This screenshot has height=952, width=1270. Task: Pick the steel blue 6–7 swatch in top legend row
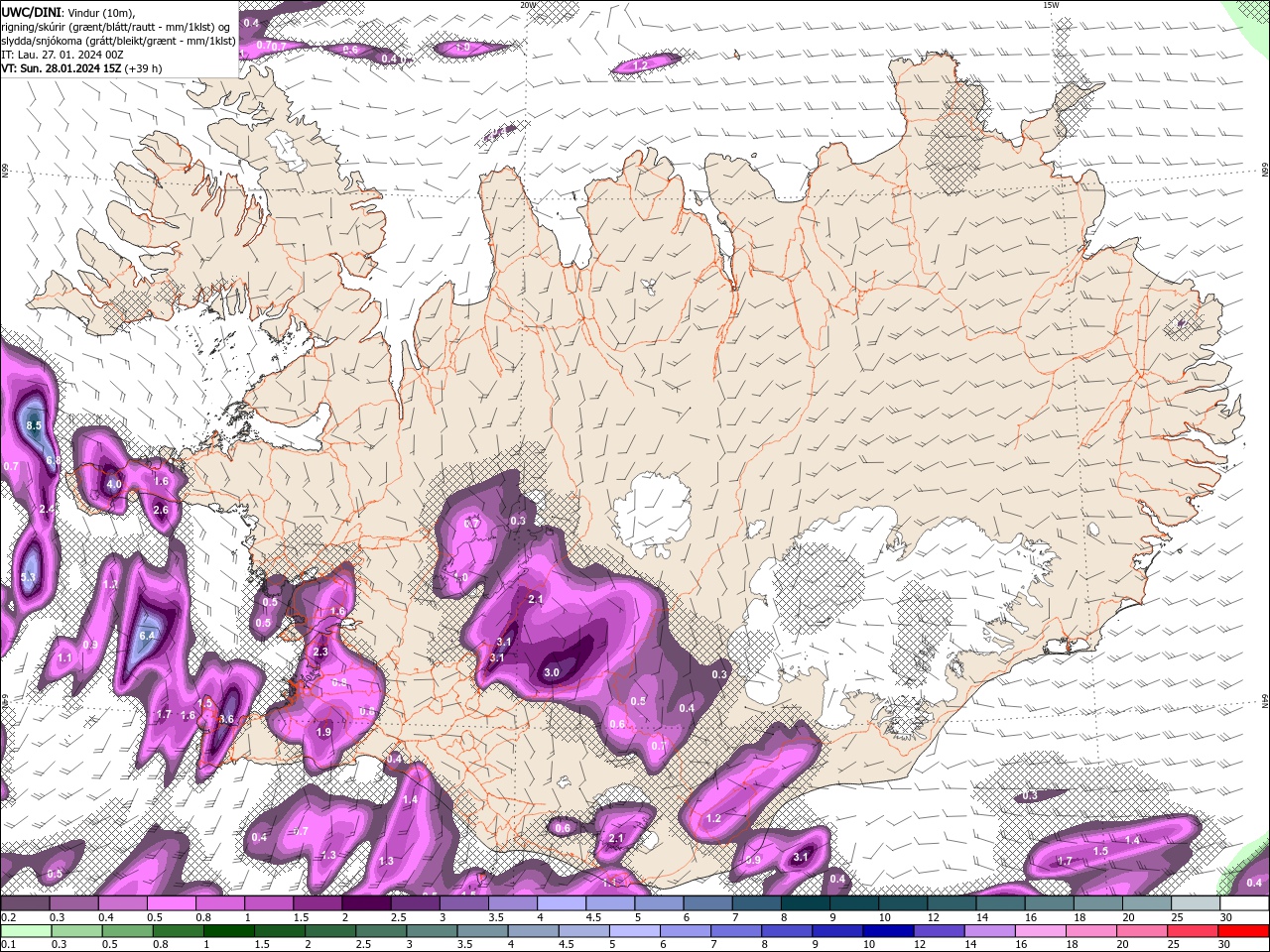click(708, 903)
